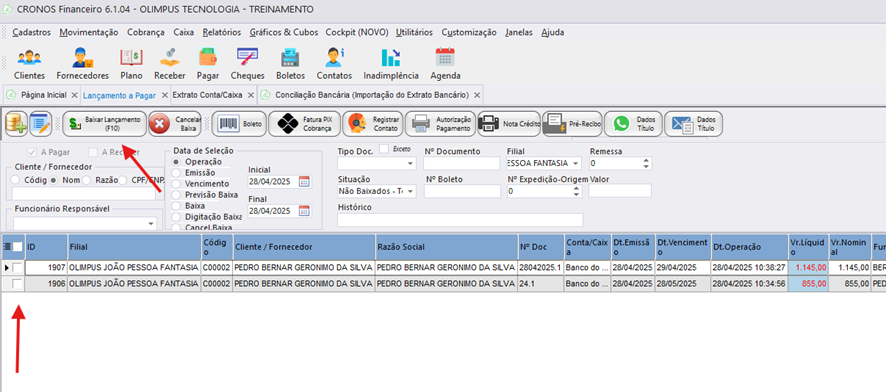Viewport: 886px width, 392px height.
Task: Click the Histórico input field
Action: coord(460,220)
